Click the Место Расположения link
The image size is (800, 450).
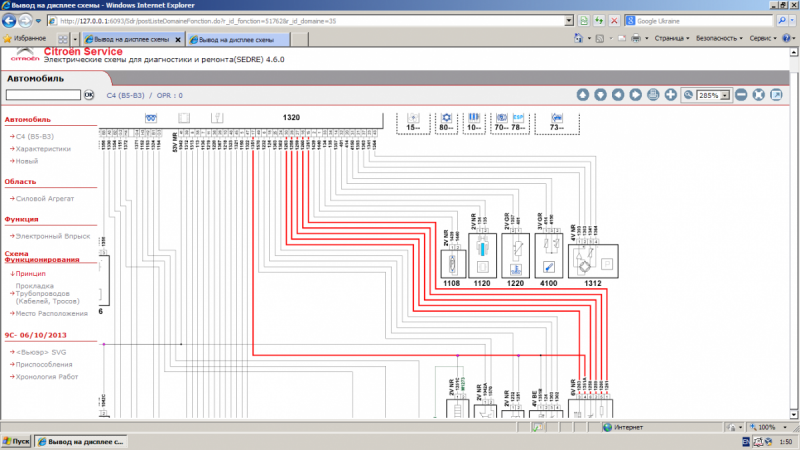50,313
